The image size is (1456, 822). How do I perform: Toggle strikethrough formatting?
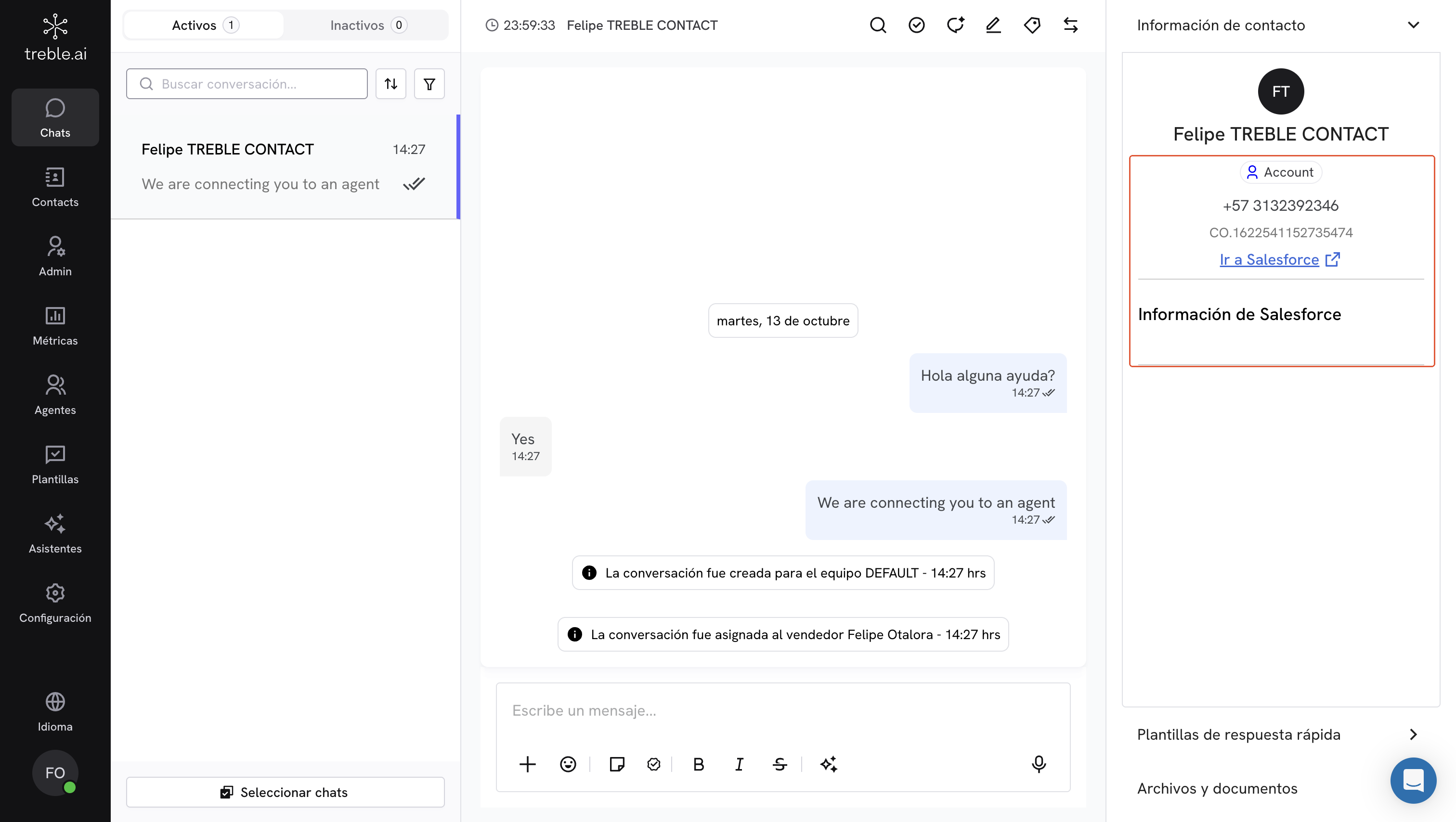point(780,764)
